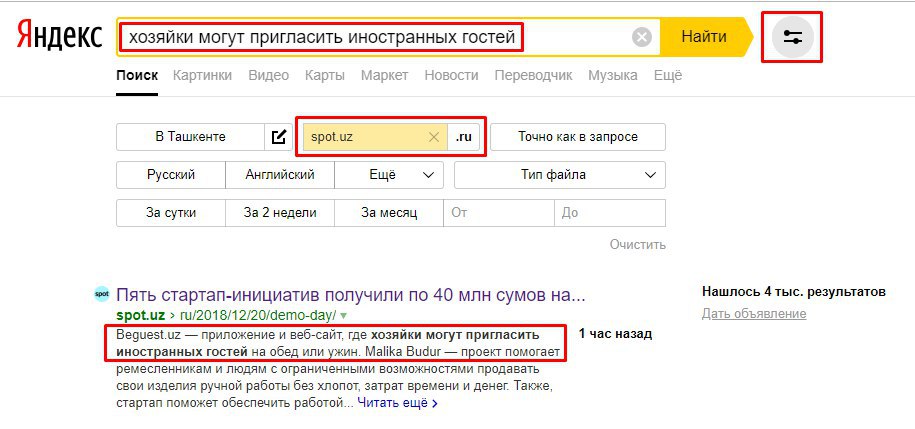Click the От date input field

pyautogui.click(x=499, y=213)
